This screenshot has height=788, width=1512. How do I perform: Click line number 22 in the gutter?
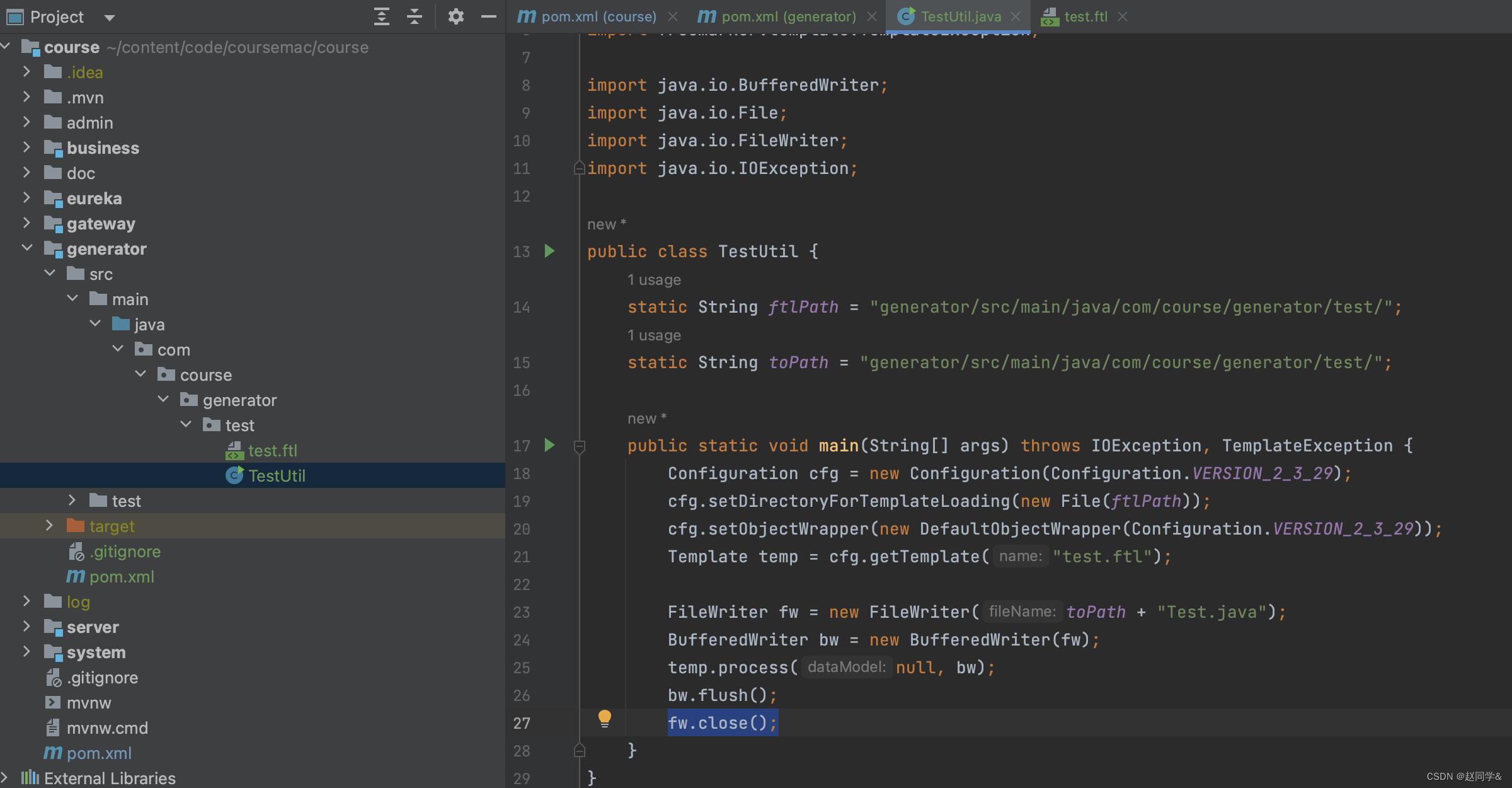pos(521,584)
